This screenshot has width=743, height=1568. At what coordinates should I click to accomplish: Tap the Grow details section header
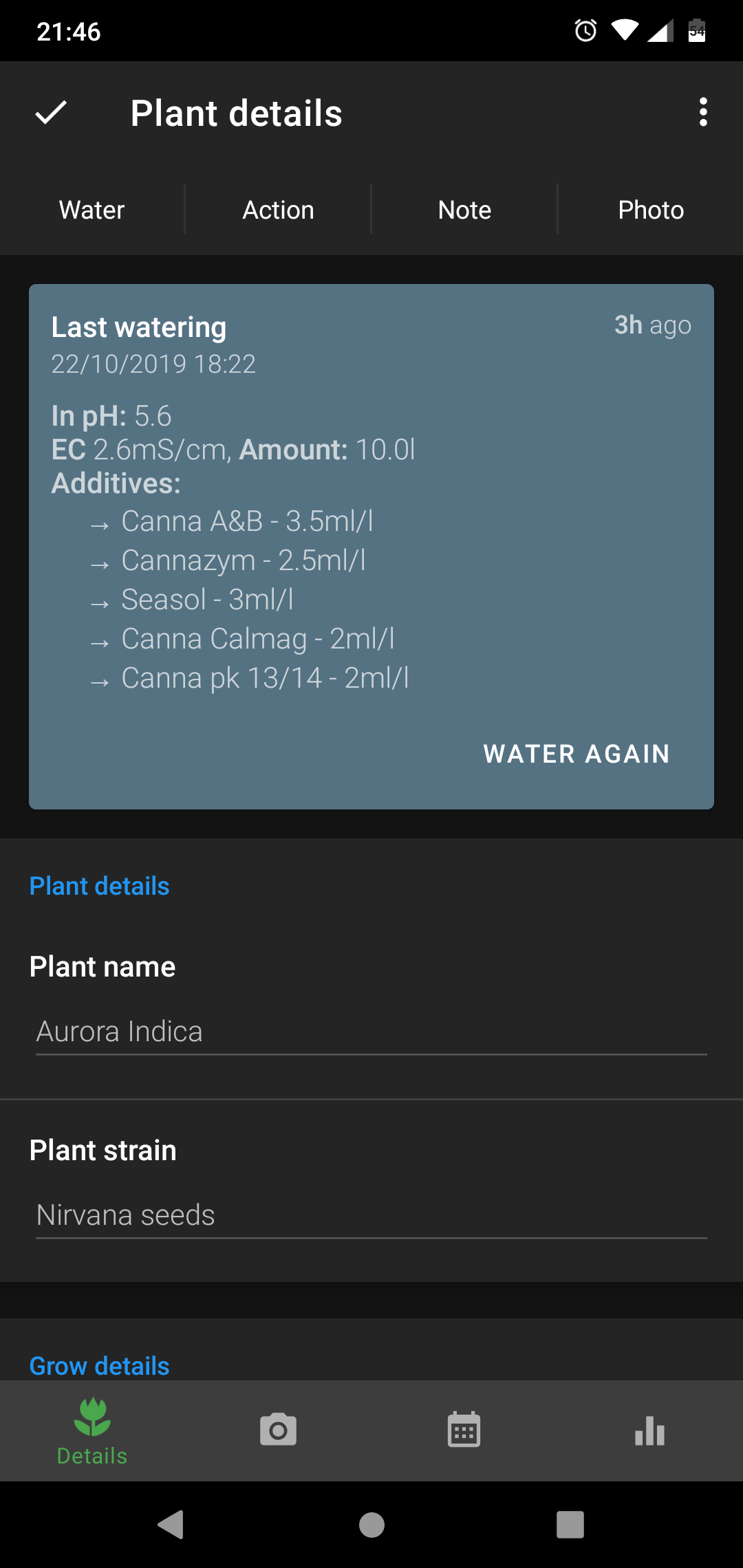(100, 1366)
